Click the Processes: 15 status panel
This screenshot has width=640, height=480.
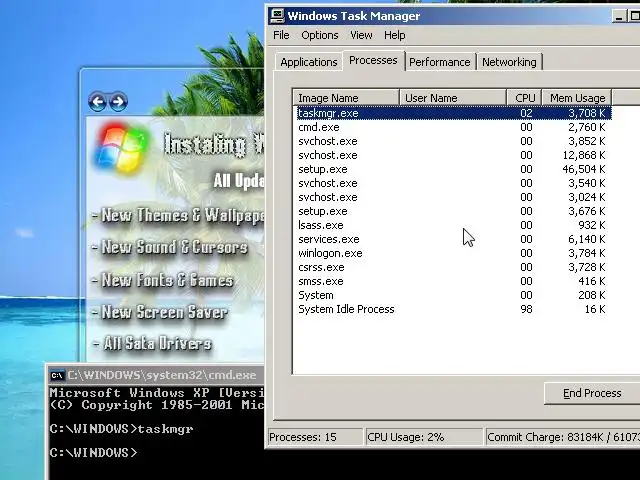click(315, 437)
